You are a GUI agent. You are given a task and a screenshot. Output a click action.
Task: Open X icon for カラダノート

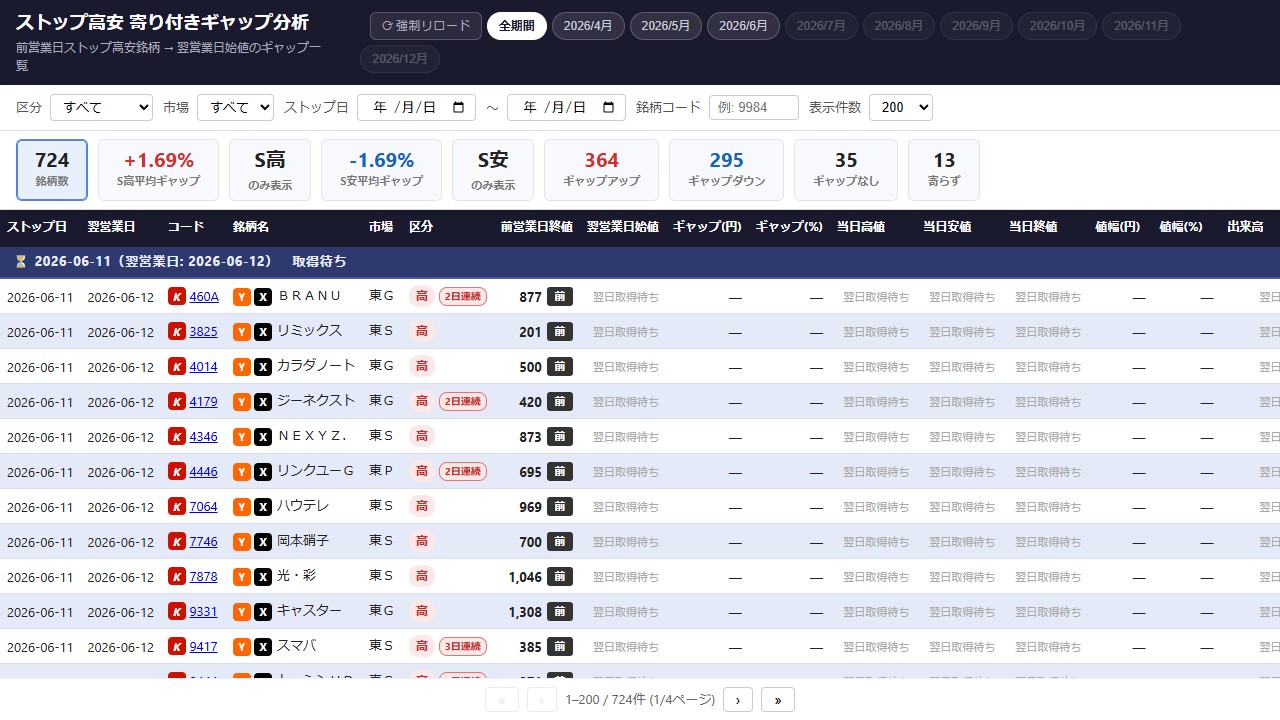click(x=263, y=366)
